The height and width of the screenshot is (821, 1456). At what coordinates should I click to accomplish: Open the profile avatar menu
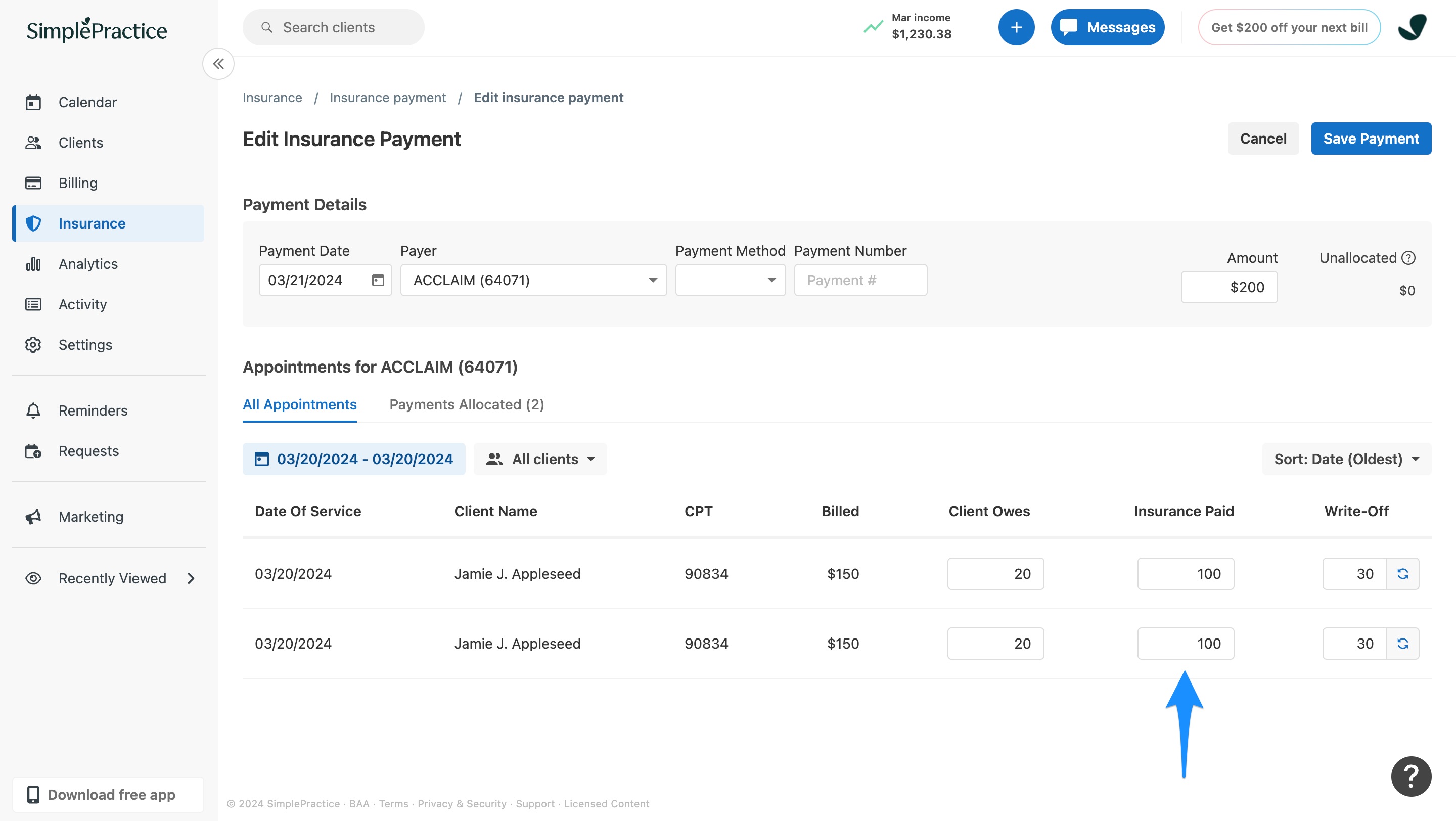(1412, 27)
